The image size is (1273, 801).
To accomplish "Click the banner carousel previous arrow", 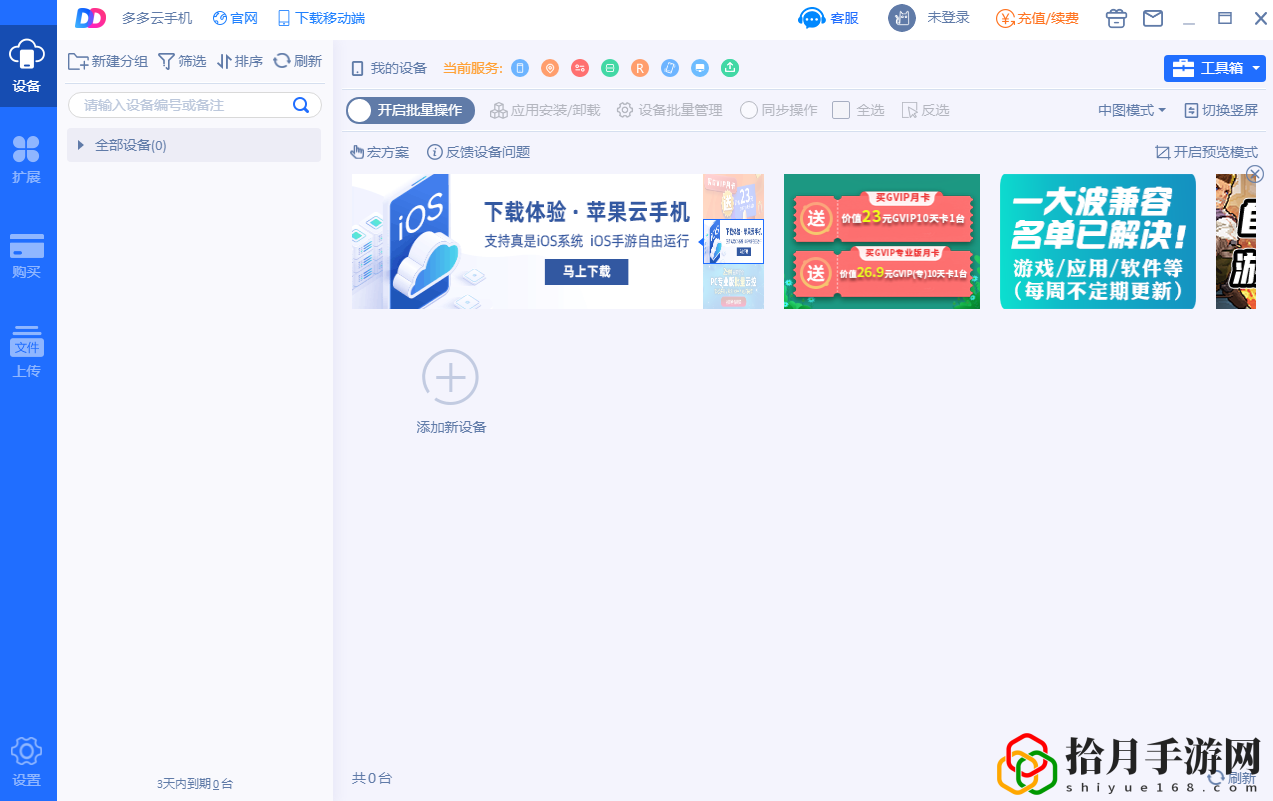I will 701,241.
